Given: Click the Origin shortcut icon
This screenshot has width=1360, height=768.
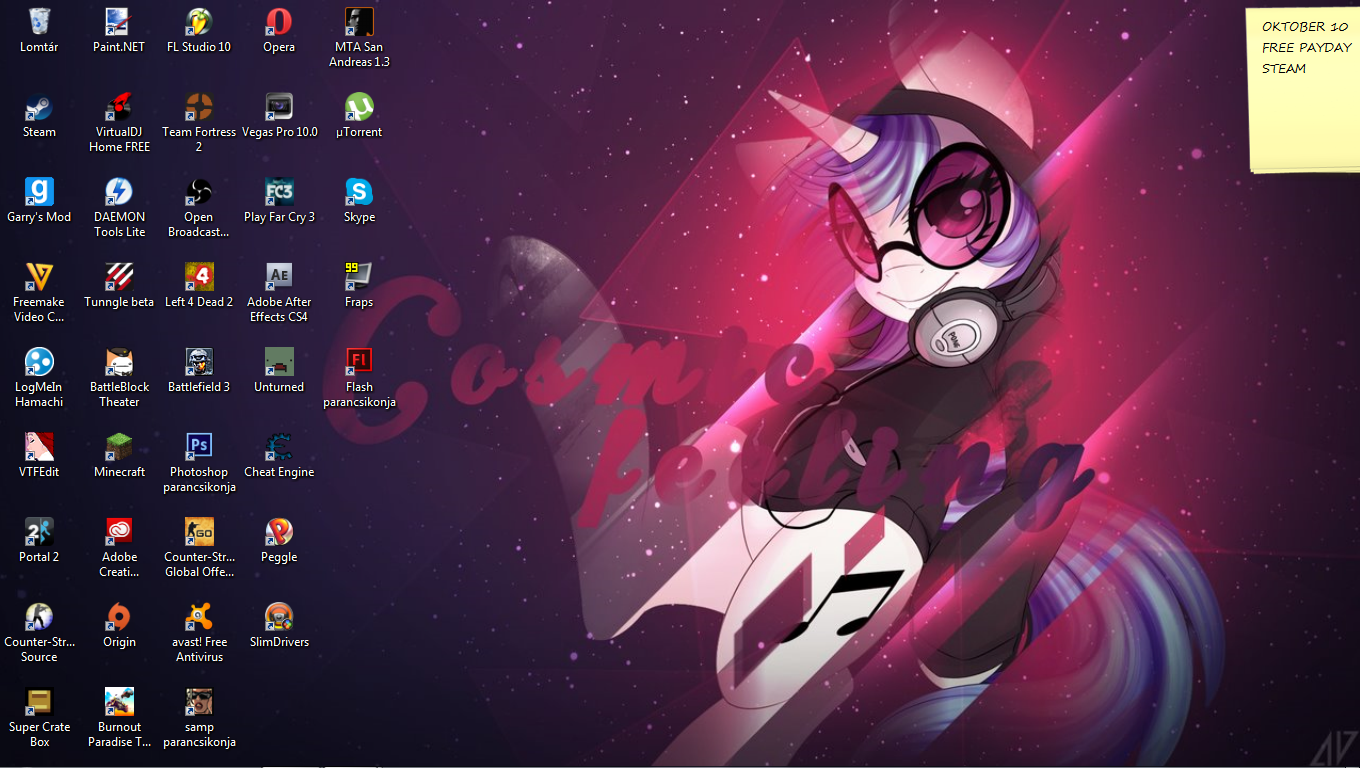Looking at the screenshot, I should tap(119, 616).
